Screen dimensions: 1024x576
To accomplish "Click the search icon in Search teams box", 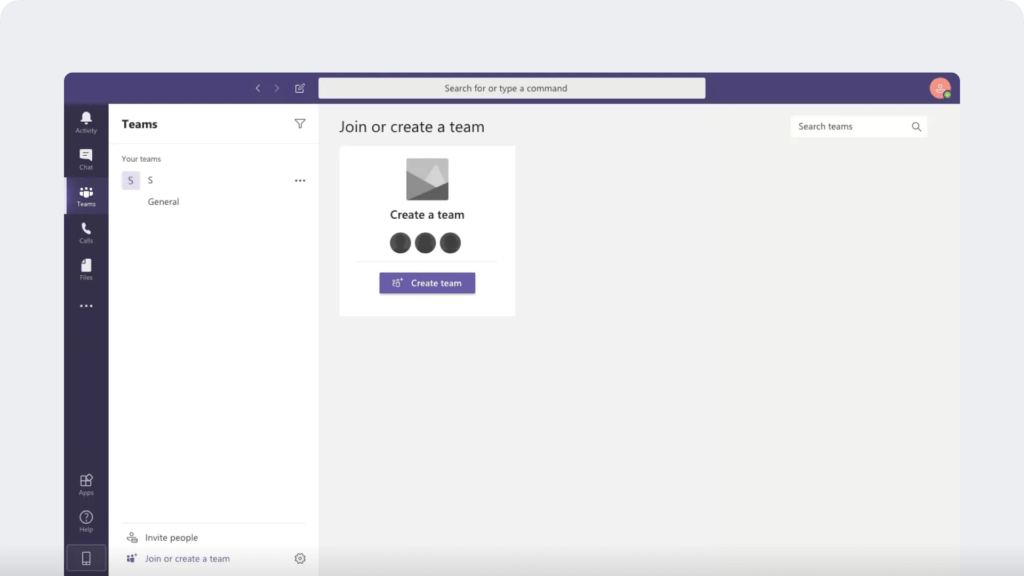I will [x=916, y=127].
